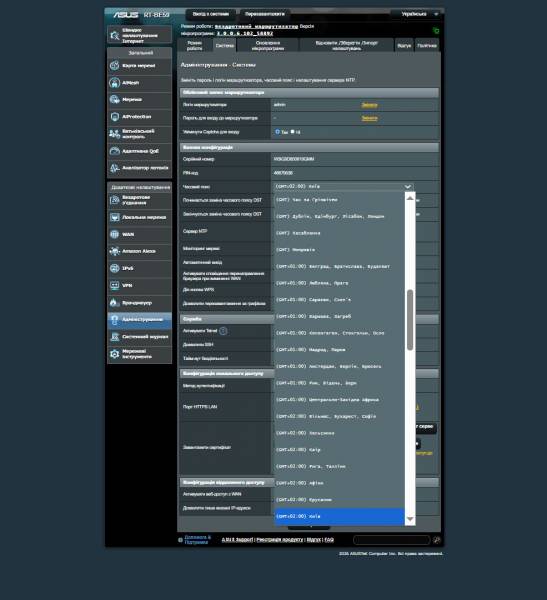Open AiProtection in the sidebar
The height and width of the screenshot is (600, 547).
coord(139,117)
